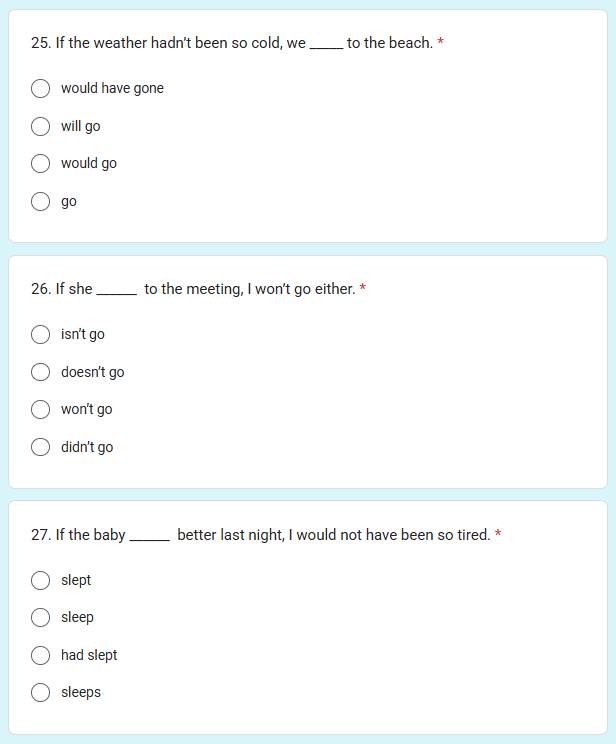Click the 'doesn't go' label text
The width and height of the screenshot is (616, 744).
[x=93, y=372]
